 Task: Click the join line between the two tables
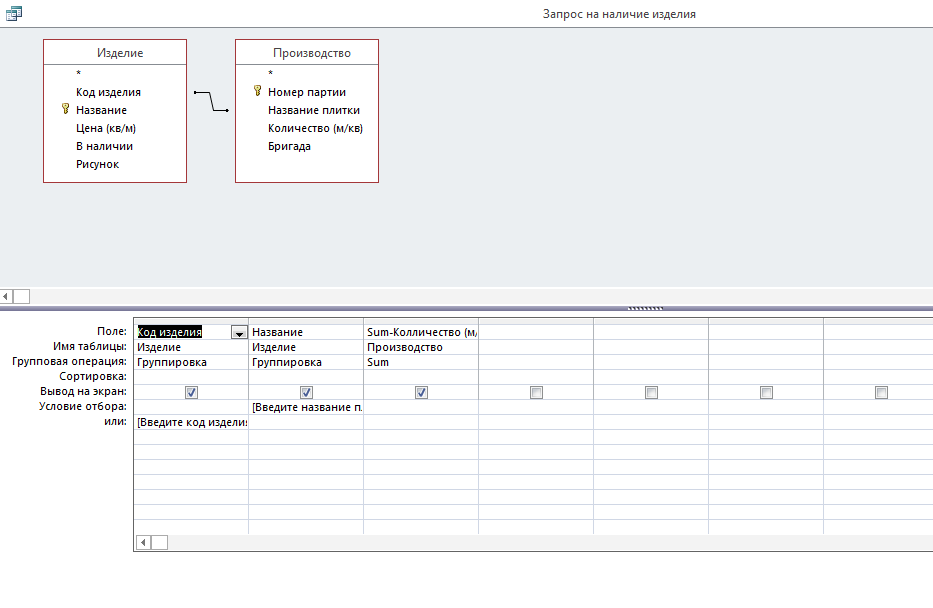point(211,101)
